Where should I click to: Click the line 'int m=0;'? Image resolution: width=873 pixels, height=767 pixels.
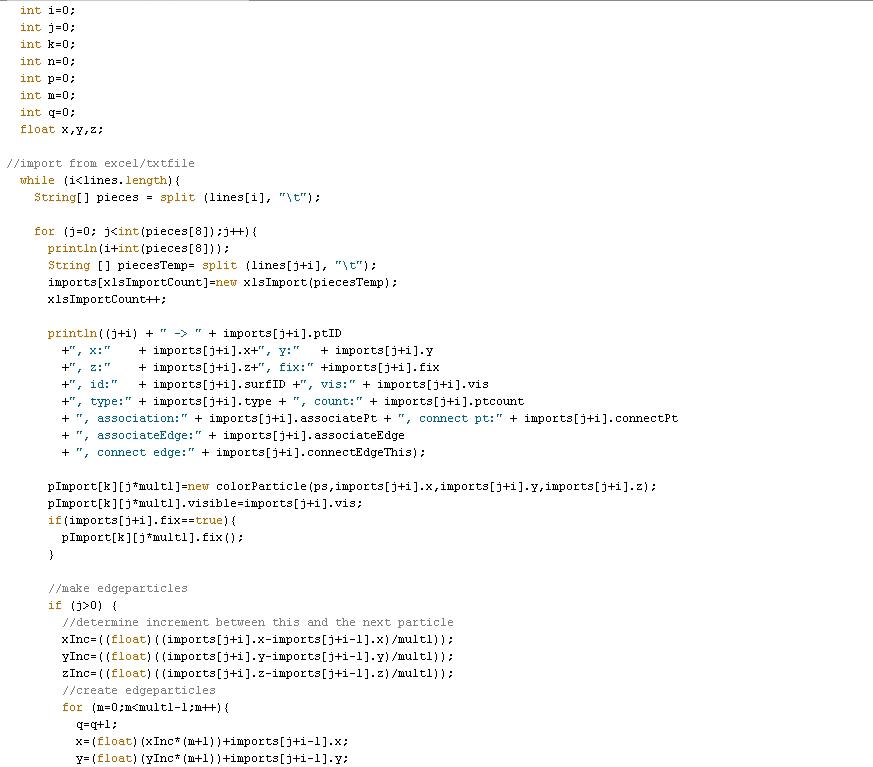click(47, 95)
